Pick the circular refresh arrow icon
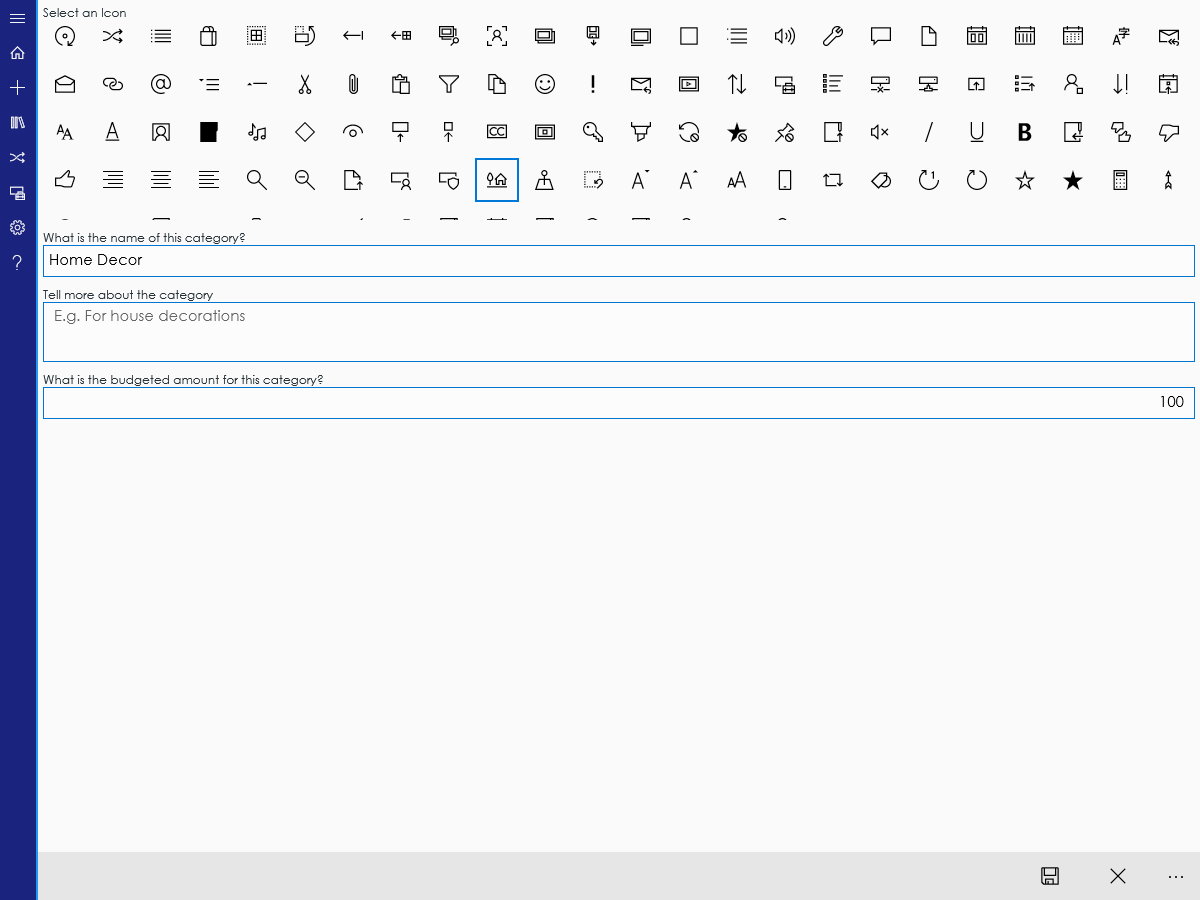The image size is (1200, 900). tap(977, 180)
